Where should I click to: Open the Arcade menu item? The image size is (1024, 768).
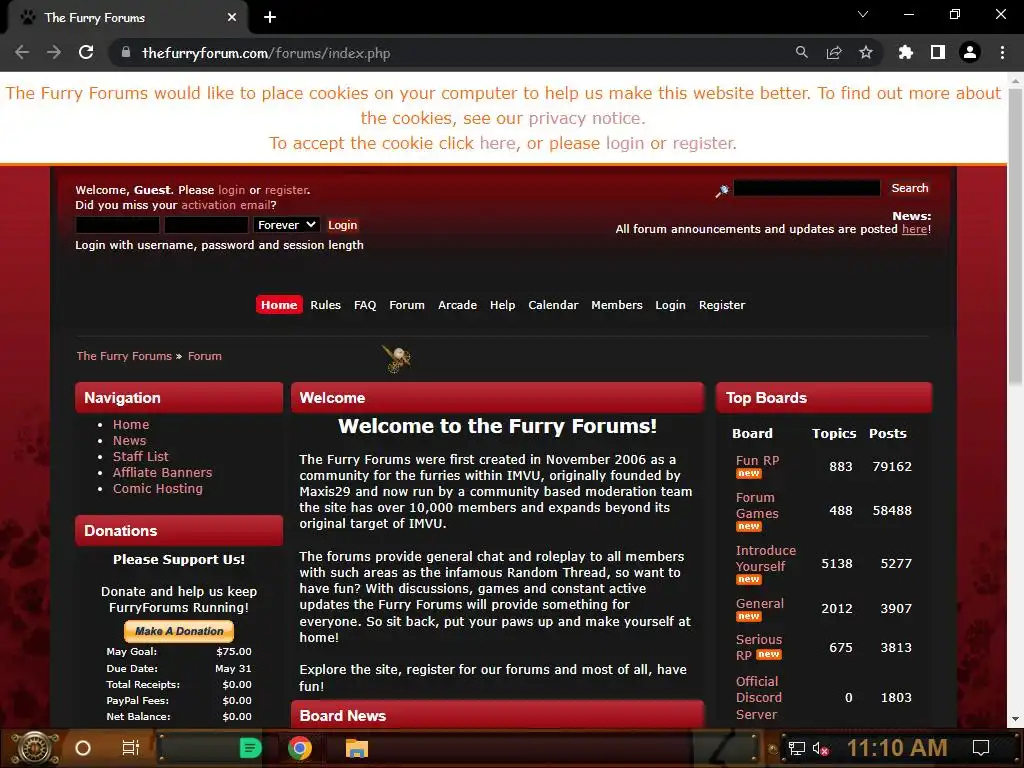(x=457, y=305)
